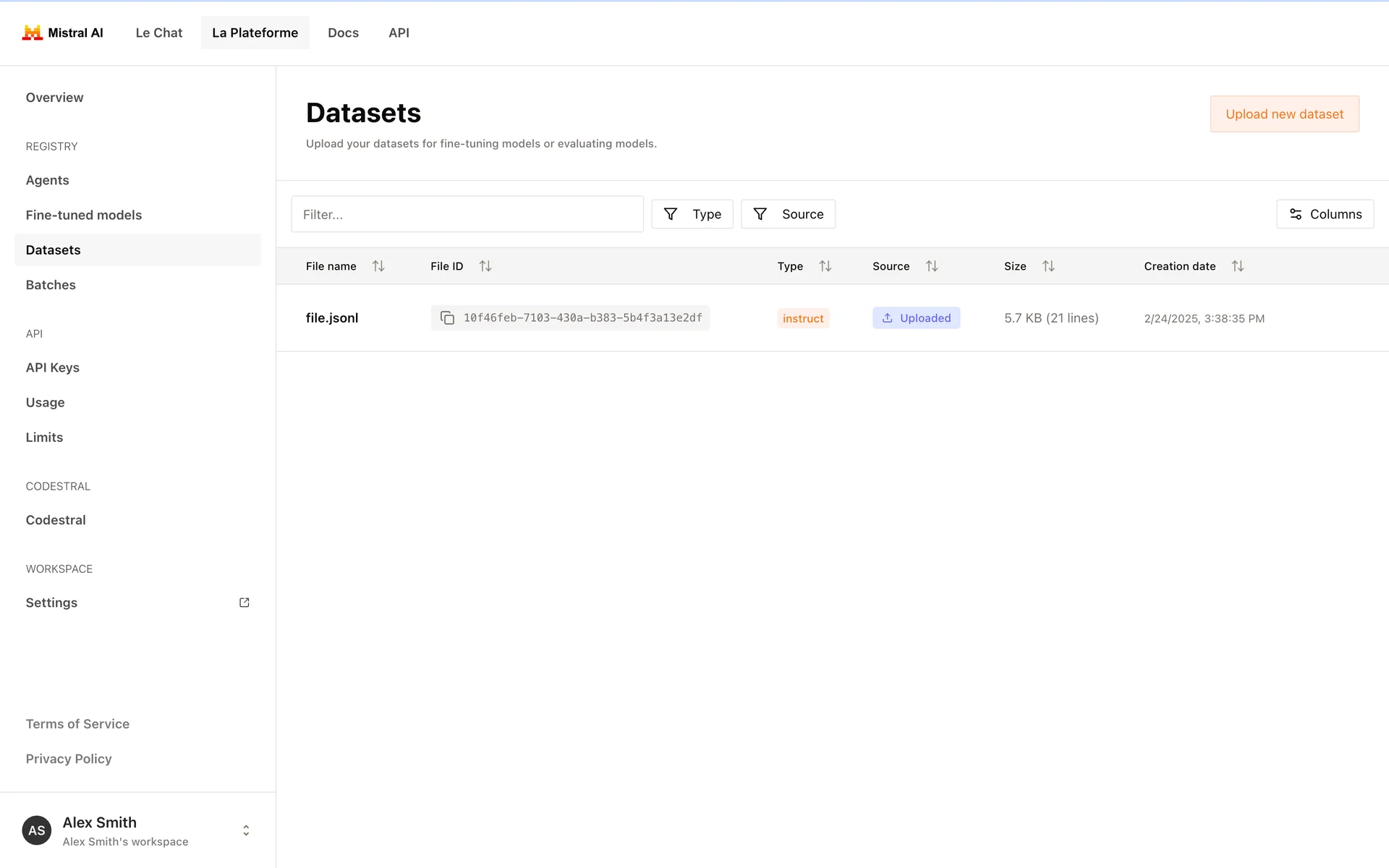Sort by Source column arrows

point(932,266)
